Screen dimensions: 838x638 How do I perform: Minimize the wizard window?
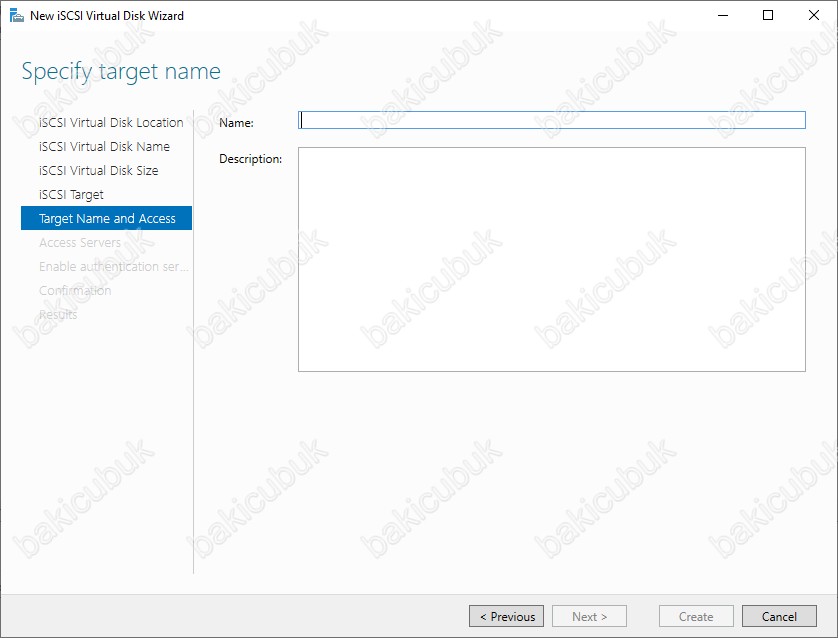point(723,15)
